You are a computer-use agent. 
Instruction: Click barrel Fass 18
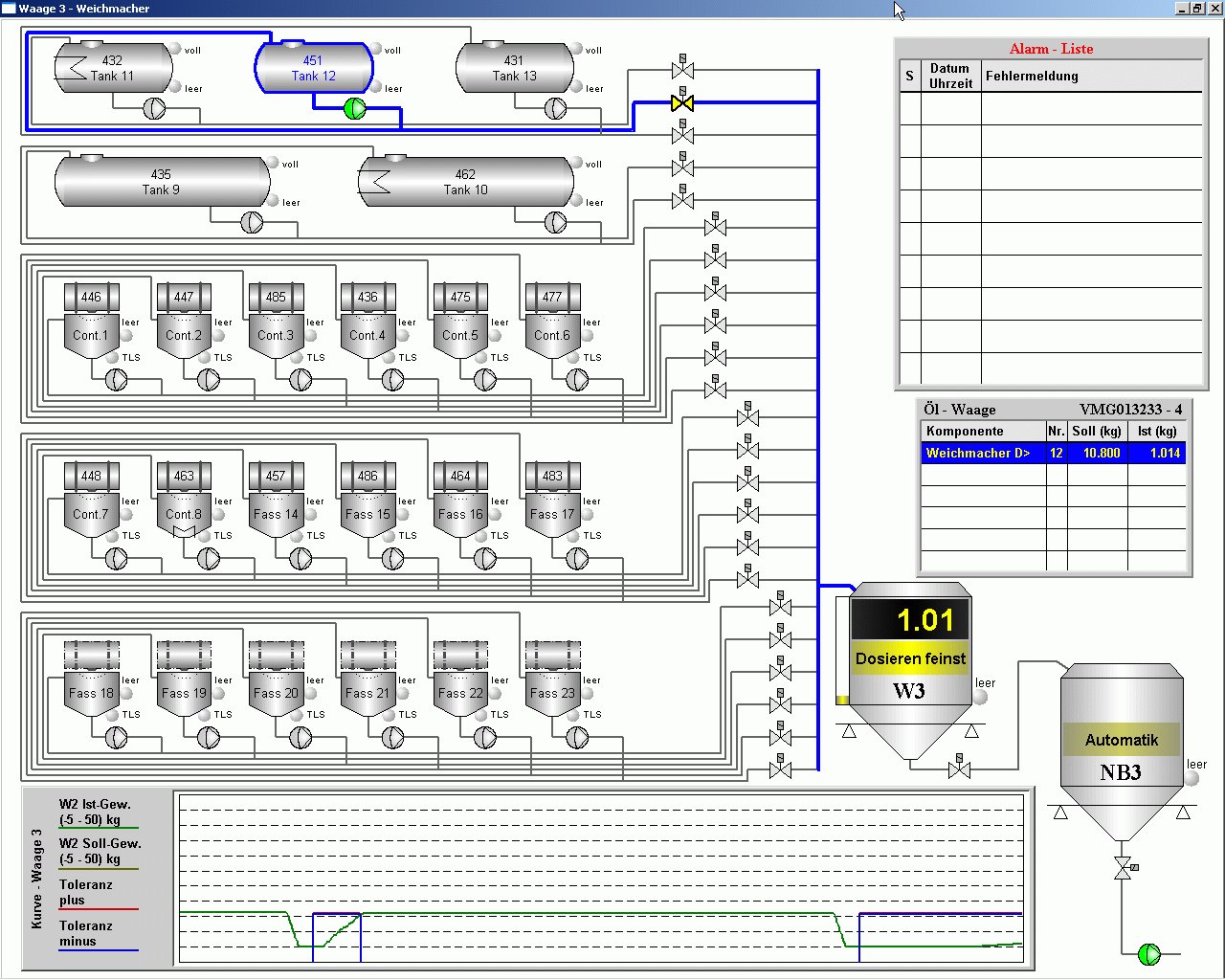tap(91, 679)
